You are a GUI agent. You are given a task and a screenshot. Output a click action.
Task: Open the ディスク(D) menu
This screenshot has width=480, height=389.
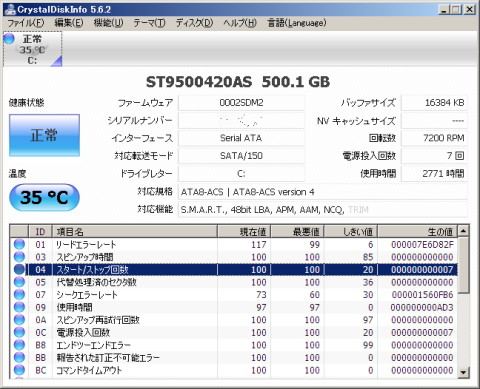click(x=194, y=23)
